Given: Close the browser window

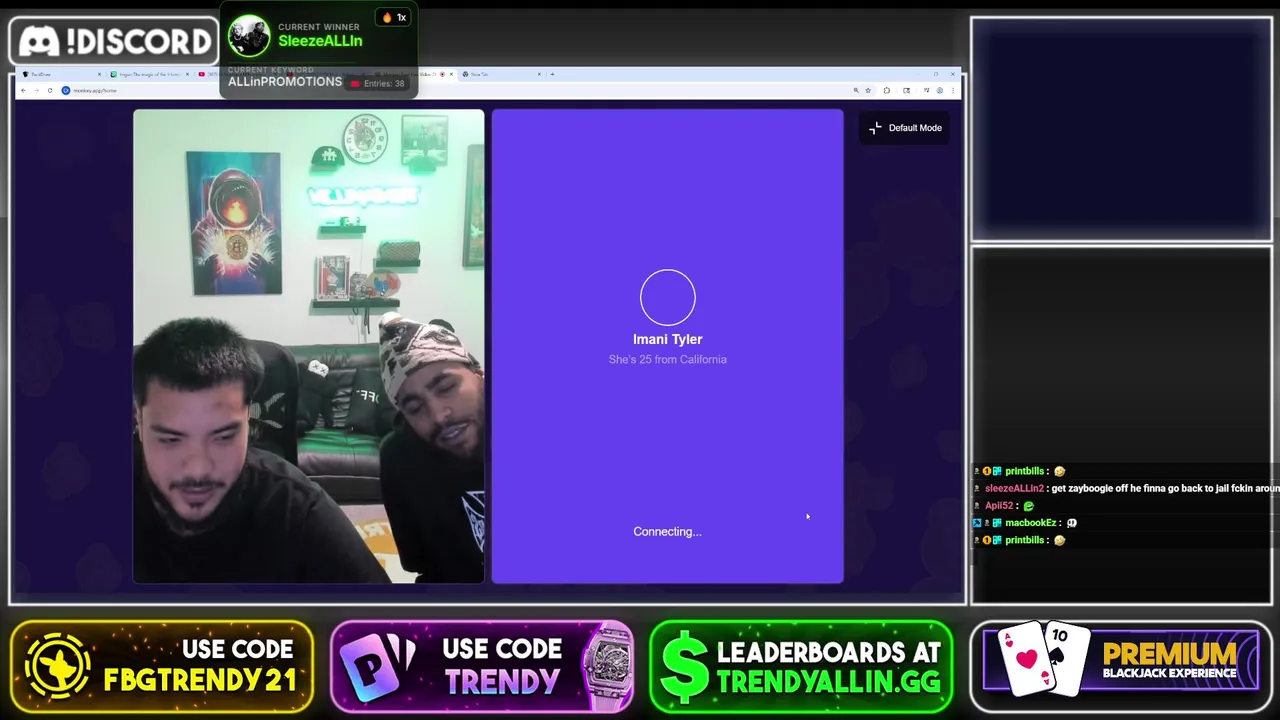Looking at the screenshot, I should [952, 74].
